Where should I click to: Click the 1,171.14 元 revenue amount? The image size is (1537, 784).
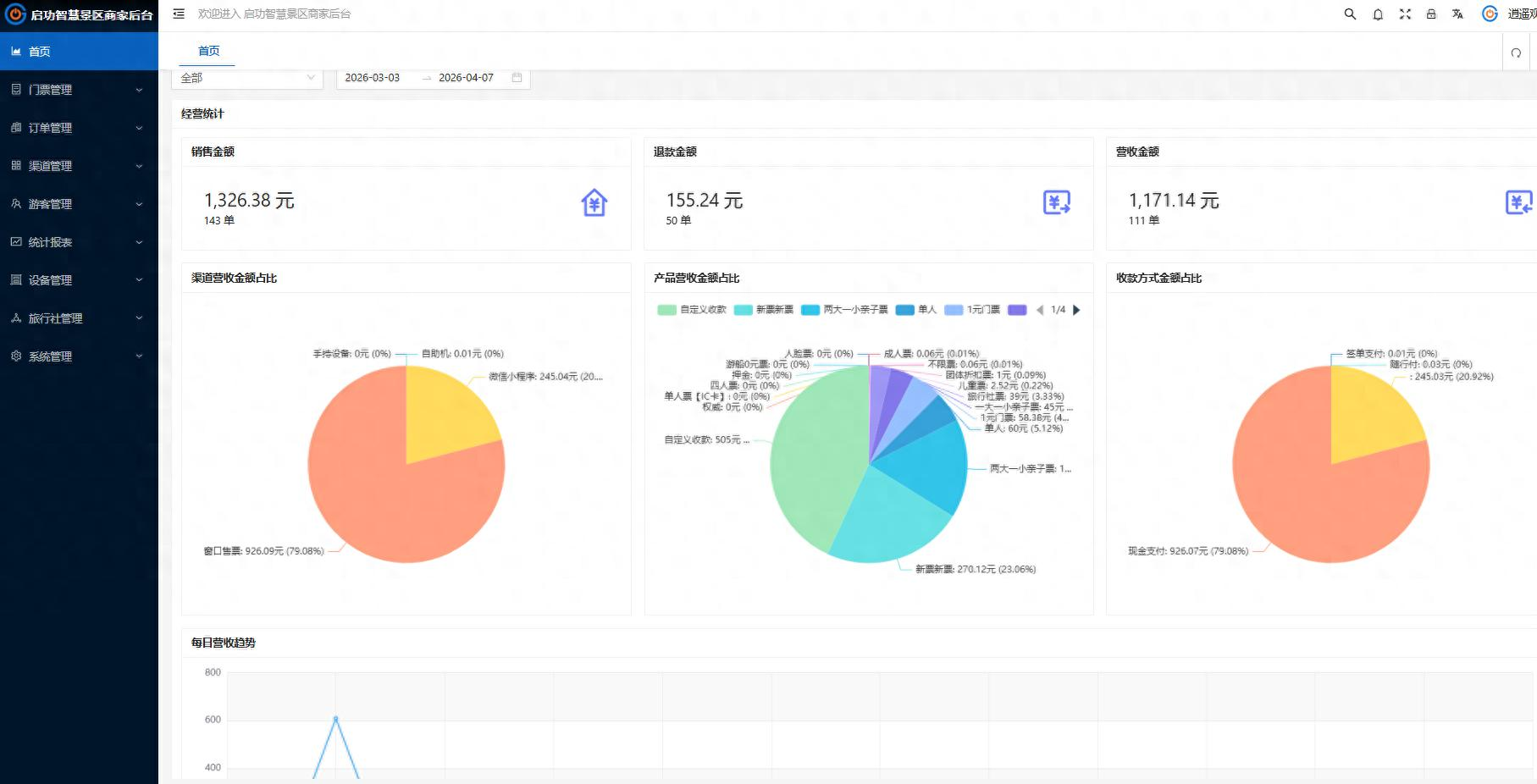pos(1174,201)
